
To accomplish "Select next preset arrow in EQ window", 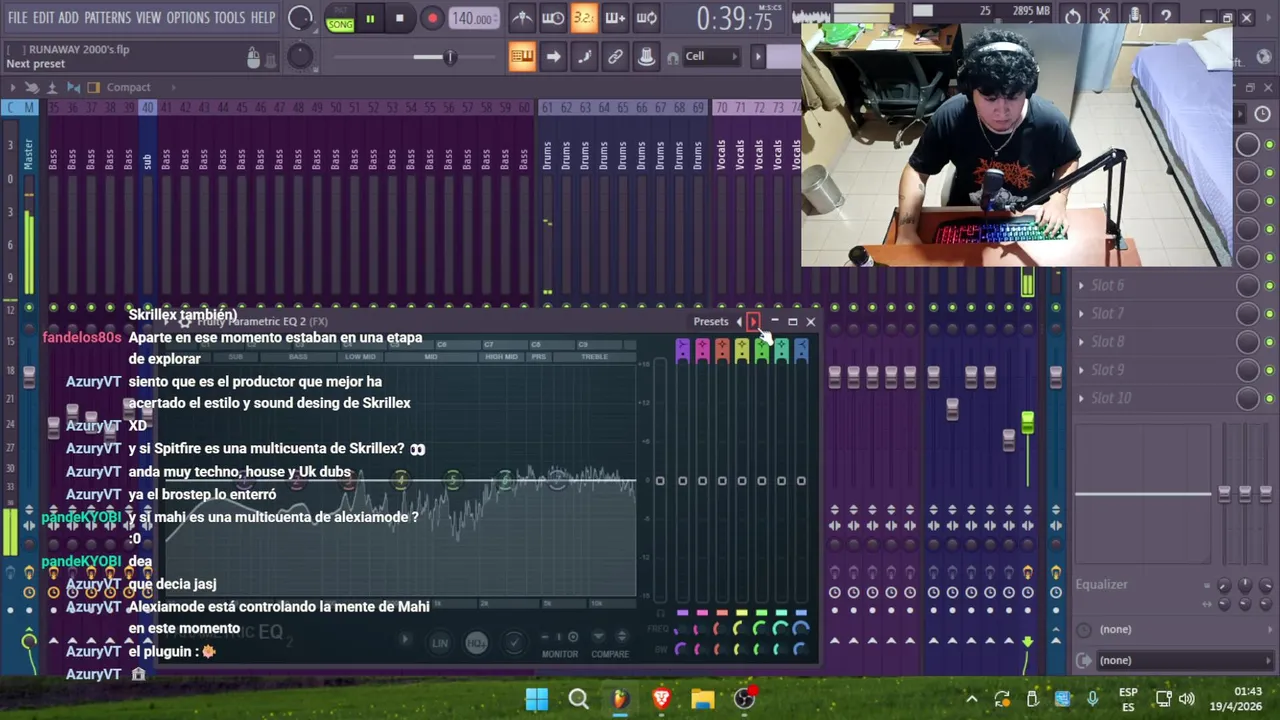I will tap(753, 322).
